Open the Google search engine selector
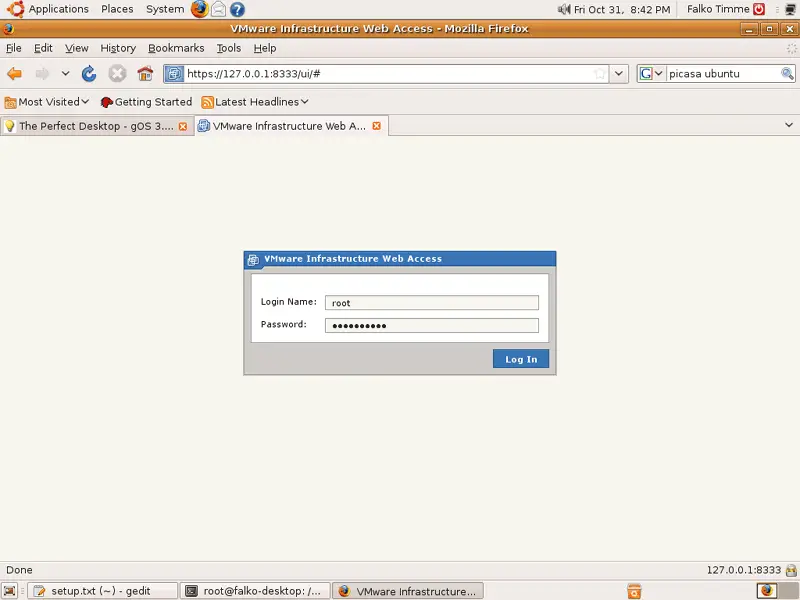This screenshot has height=600, width=800. click(x=651, y=73)
